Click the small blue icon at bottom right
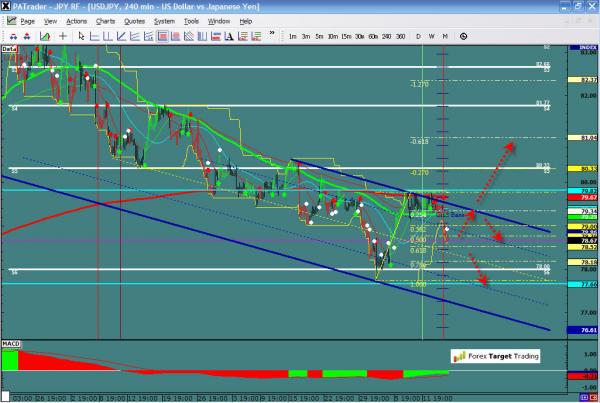Screen dimensions: 600x403 (x=584, y=398)
